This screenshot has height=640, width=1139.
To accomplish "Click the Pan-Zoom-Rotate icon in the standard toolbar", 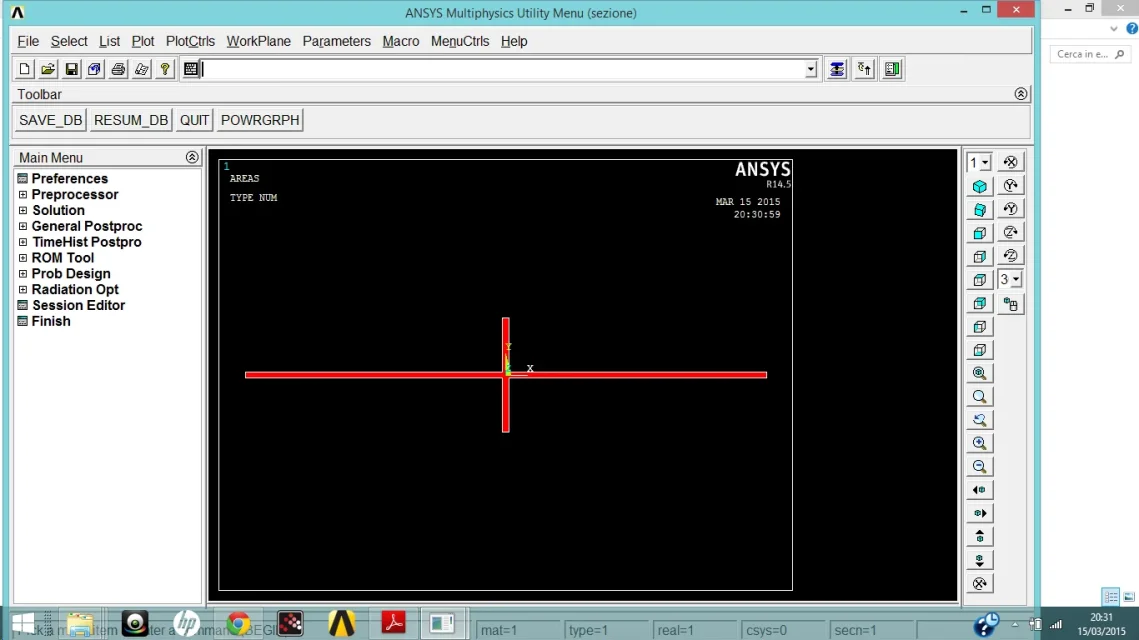I will [x=94, y=69].
